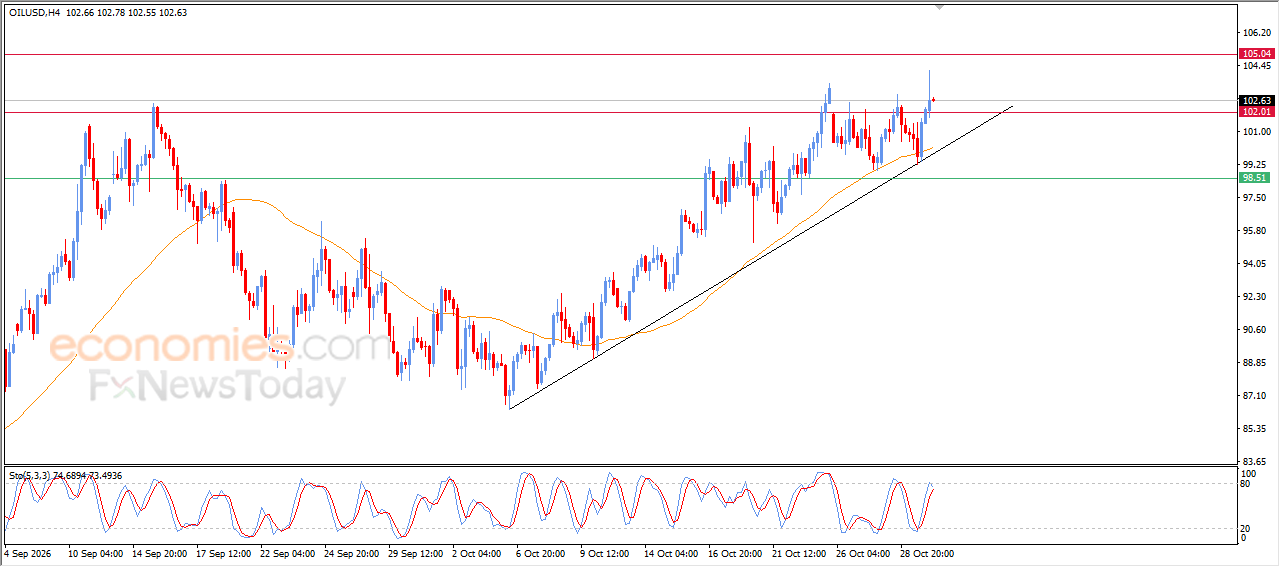Click the 101.00 price axis value
Viewport: 1280px width, 567px height.
tap(1257, 132)
